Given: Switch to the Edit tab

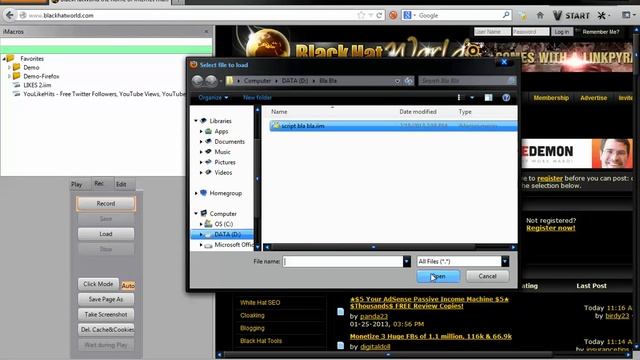Looking at the screenshot, I should coord(121,184).
